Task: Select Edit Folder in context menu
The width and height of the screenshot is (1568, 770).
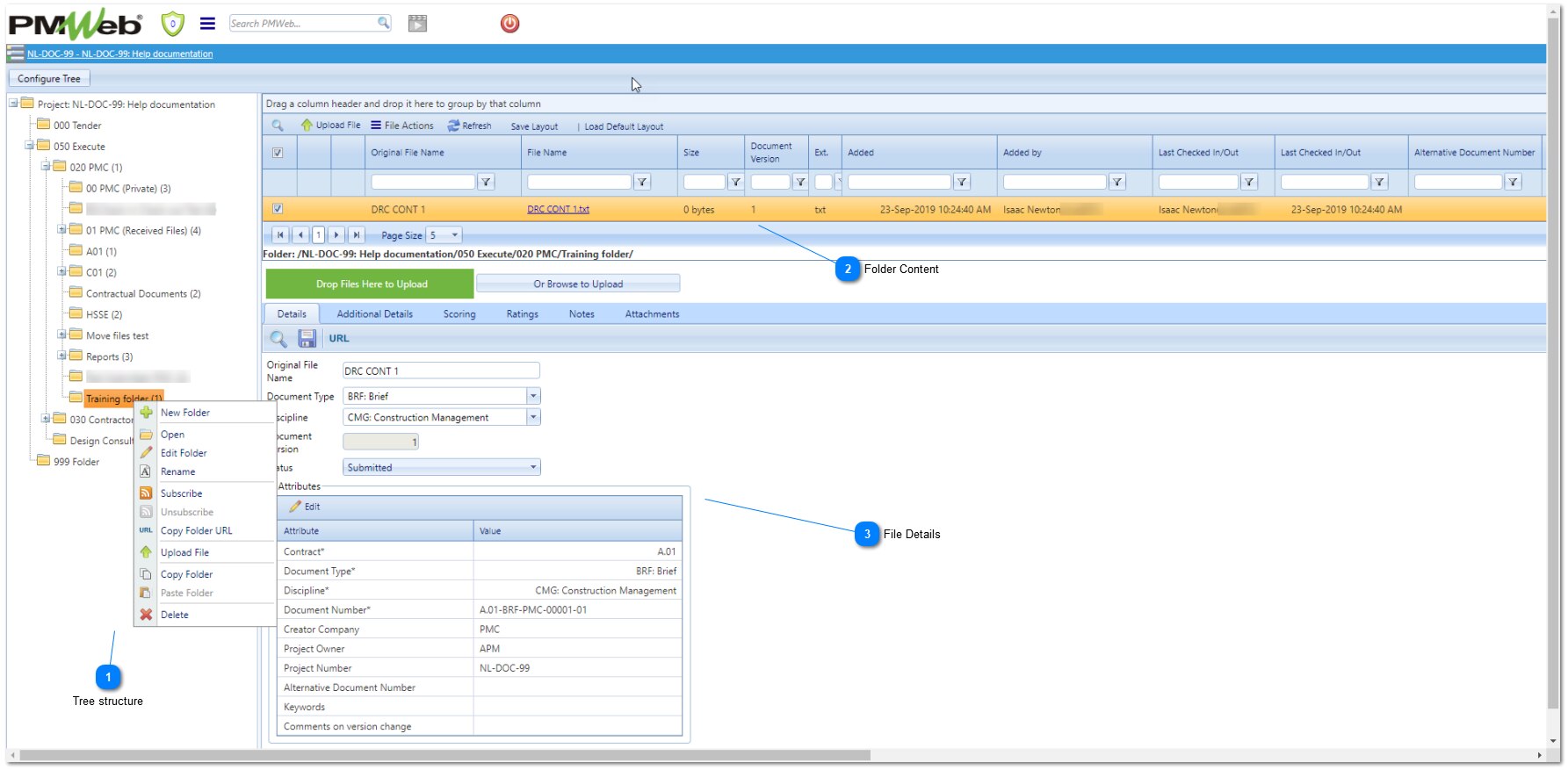Action: pos(184,453)
